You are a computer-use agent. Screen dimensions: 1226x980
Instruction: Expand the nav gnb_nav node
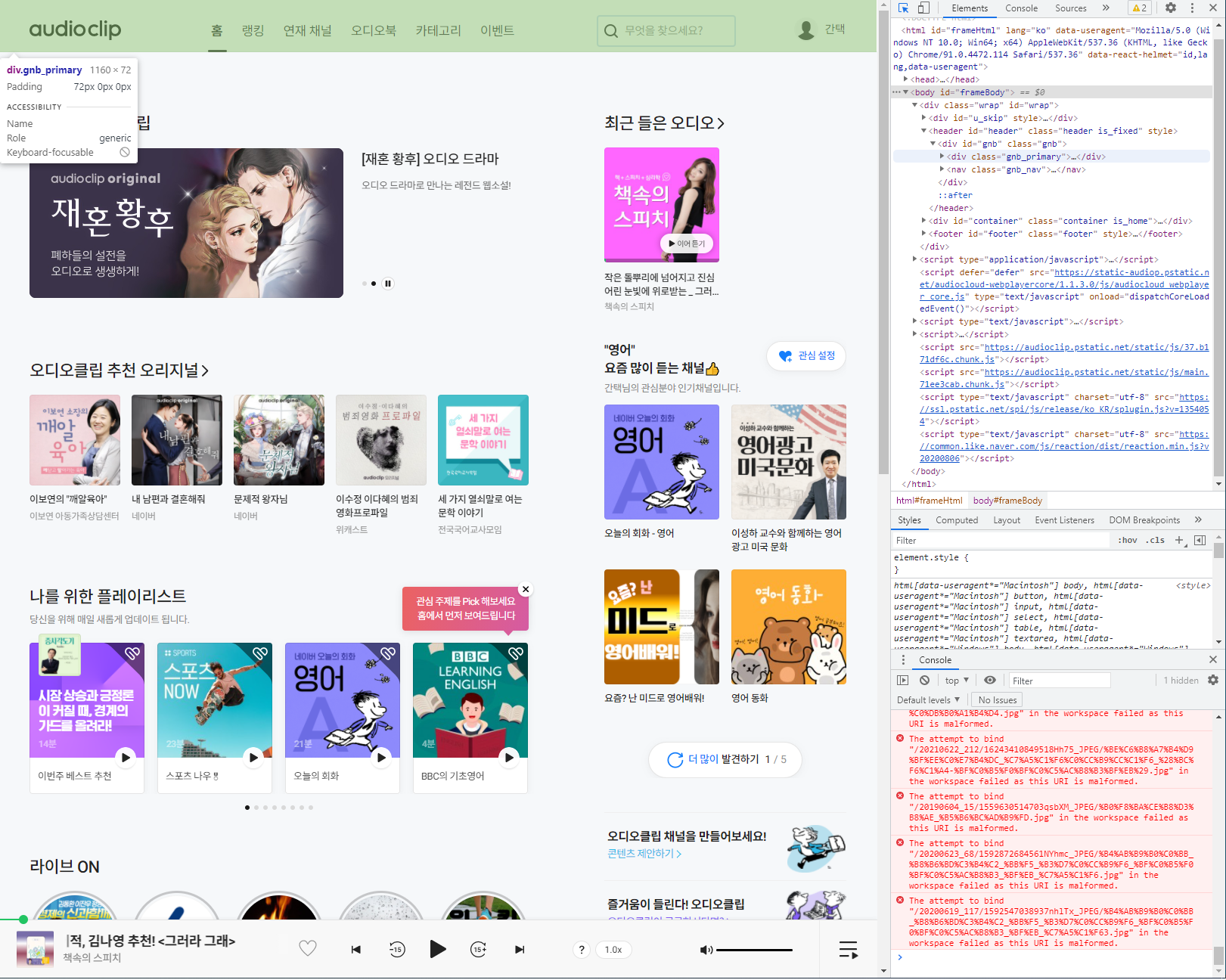click(x=942, y=169)
